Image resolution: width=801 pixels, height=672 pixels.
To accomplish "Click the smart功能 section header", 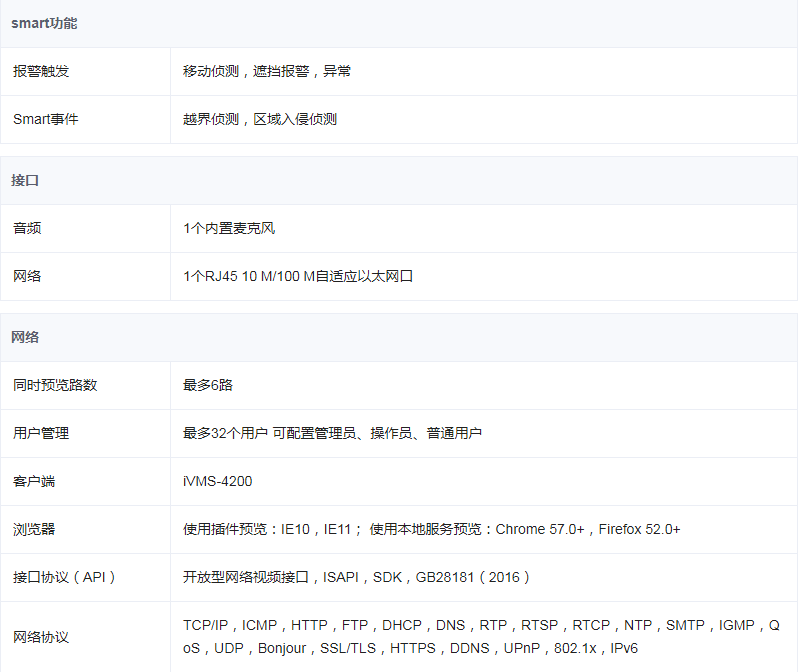I will click(x=44, y=23).
